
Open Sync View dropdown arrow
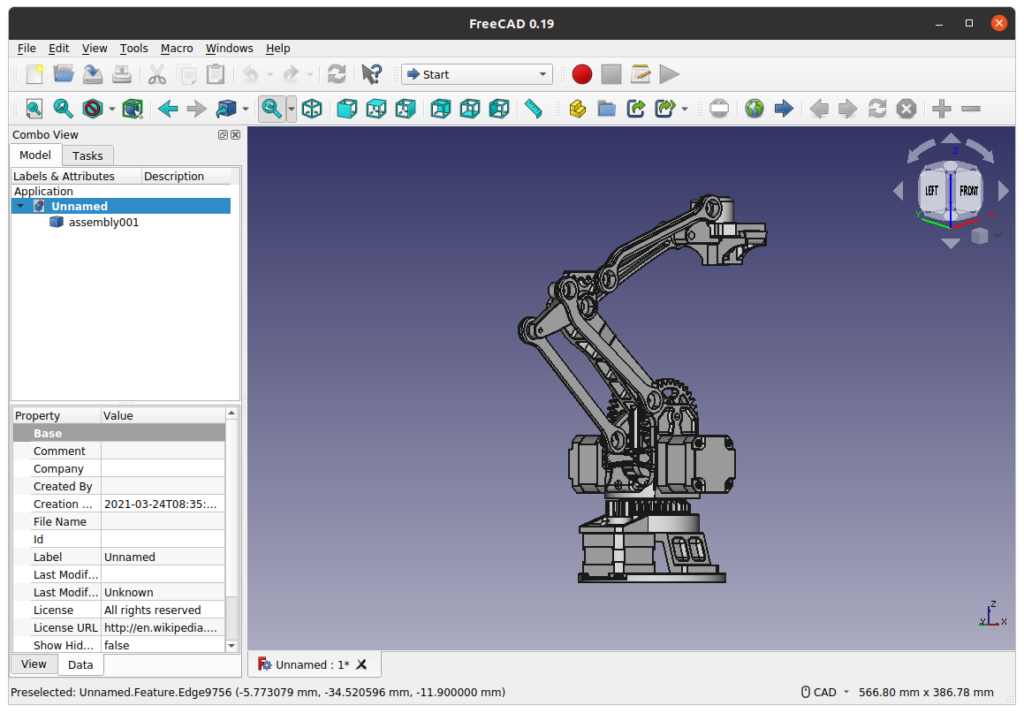[x=246, y=109]
